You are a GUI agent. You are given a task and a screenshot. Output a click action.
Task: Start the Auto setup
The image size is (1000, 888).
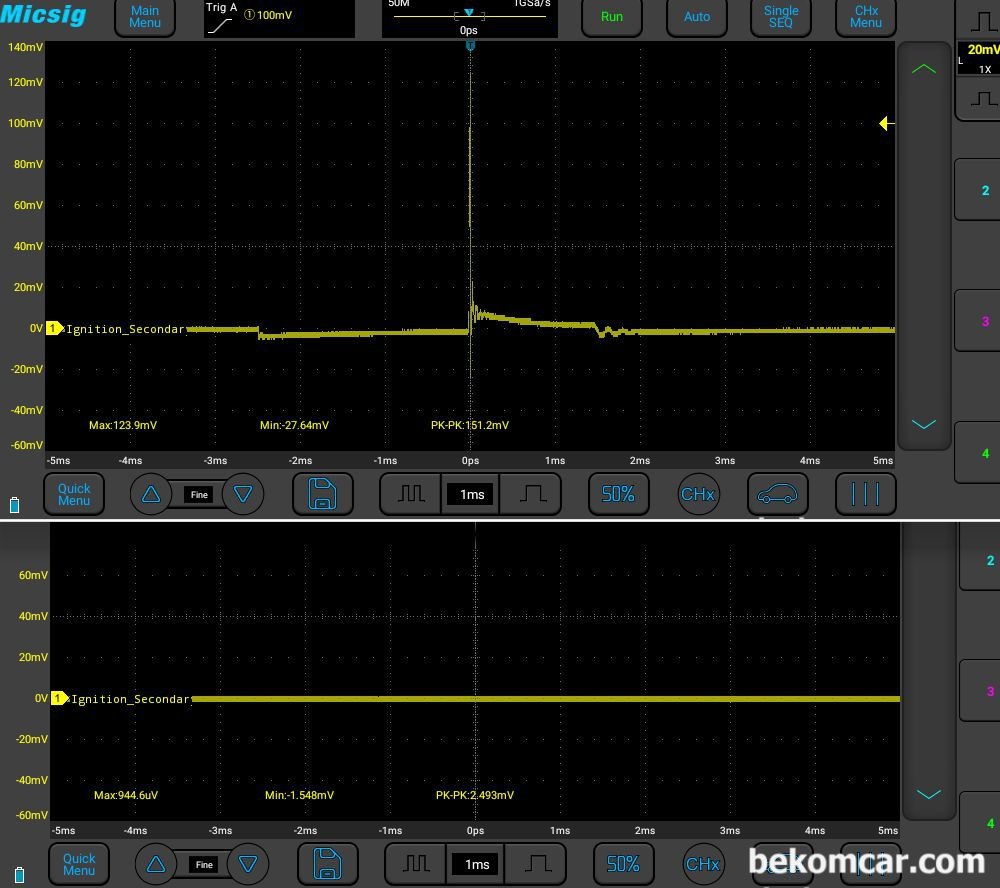696,17
